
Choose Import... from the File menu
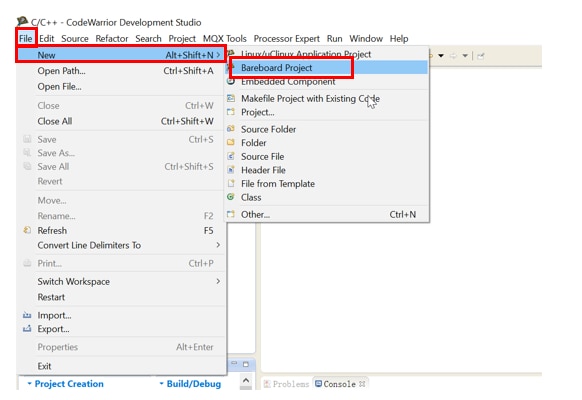[121, 315]
